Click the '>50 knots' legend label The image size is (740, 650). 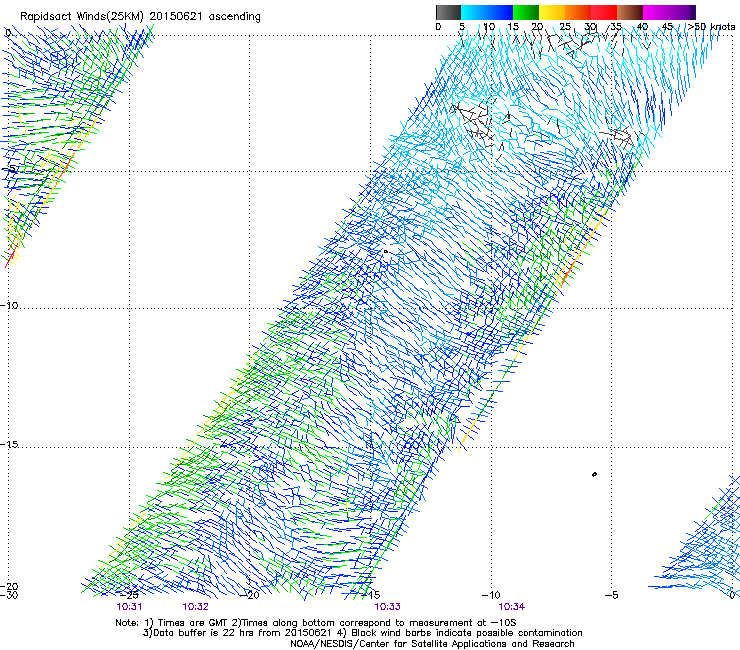[x=711, y=27]
